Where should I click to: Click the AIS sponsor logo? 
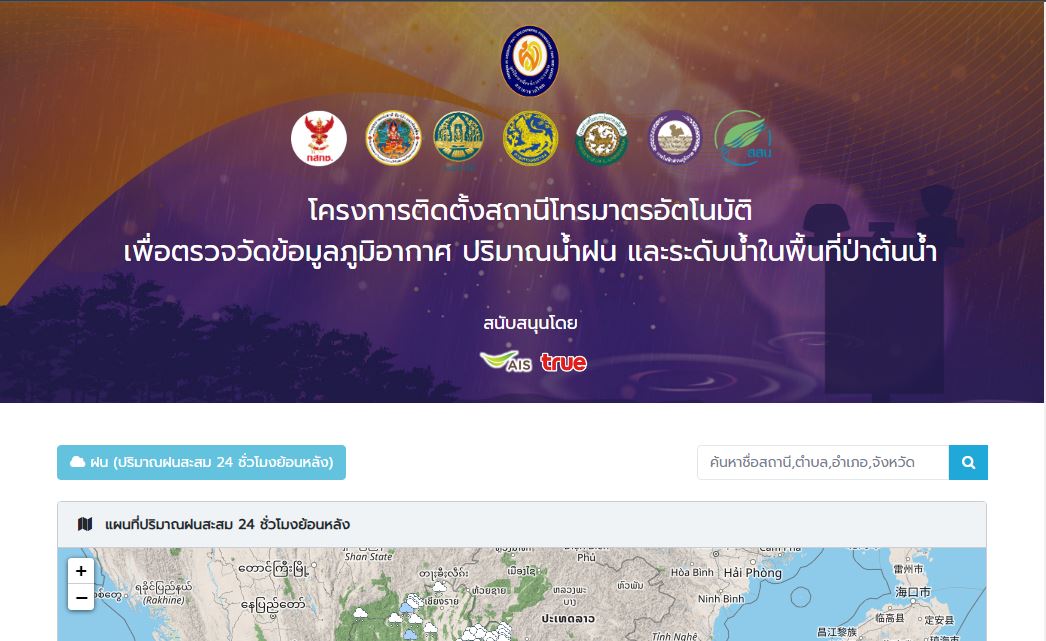(x=506, y=362)
